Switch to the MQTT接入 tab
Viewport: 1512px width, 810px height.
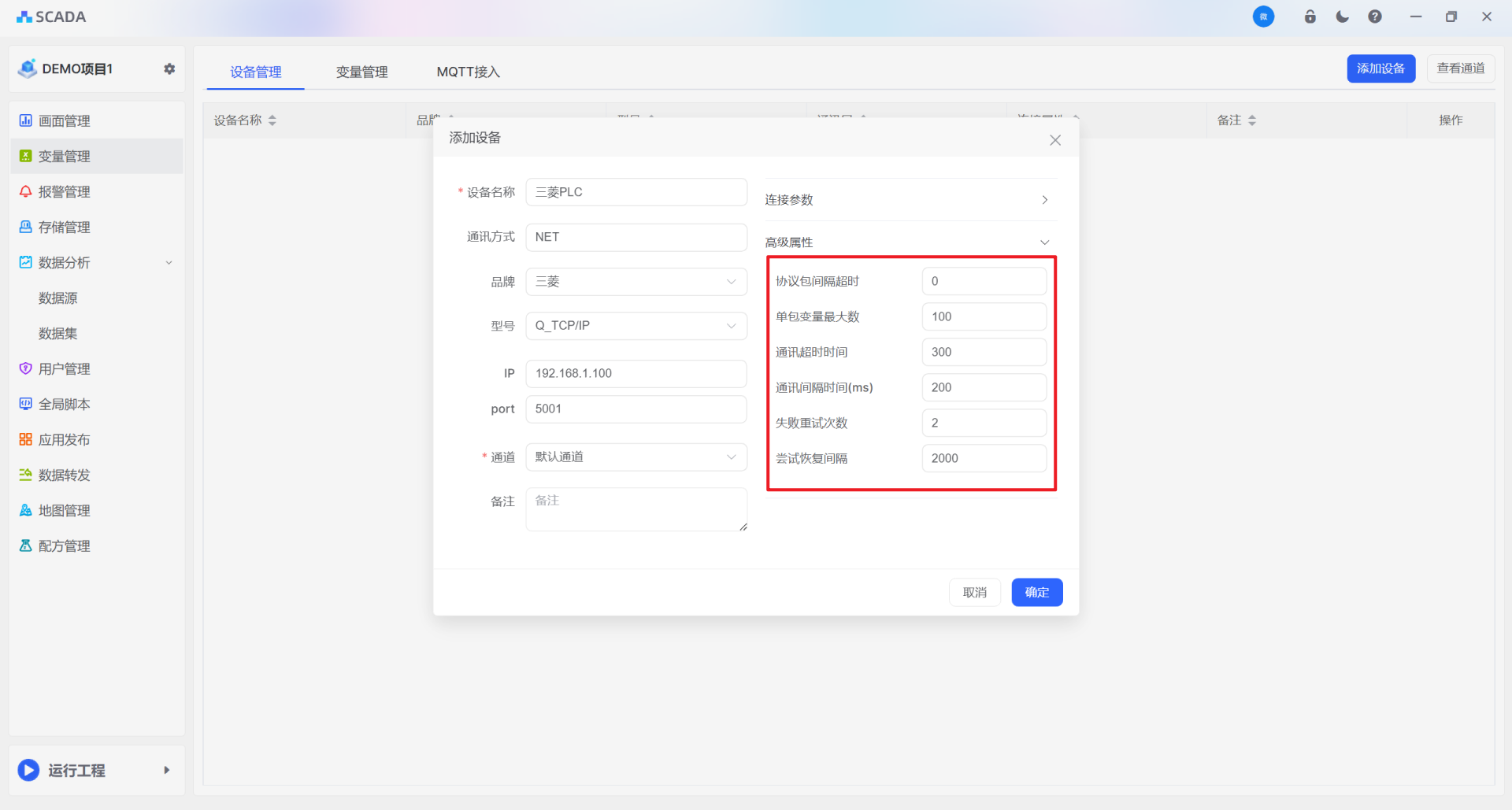click(x=468, y=72)
